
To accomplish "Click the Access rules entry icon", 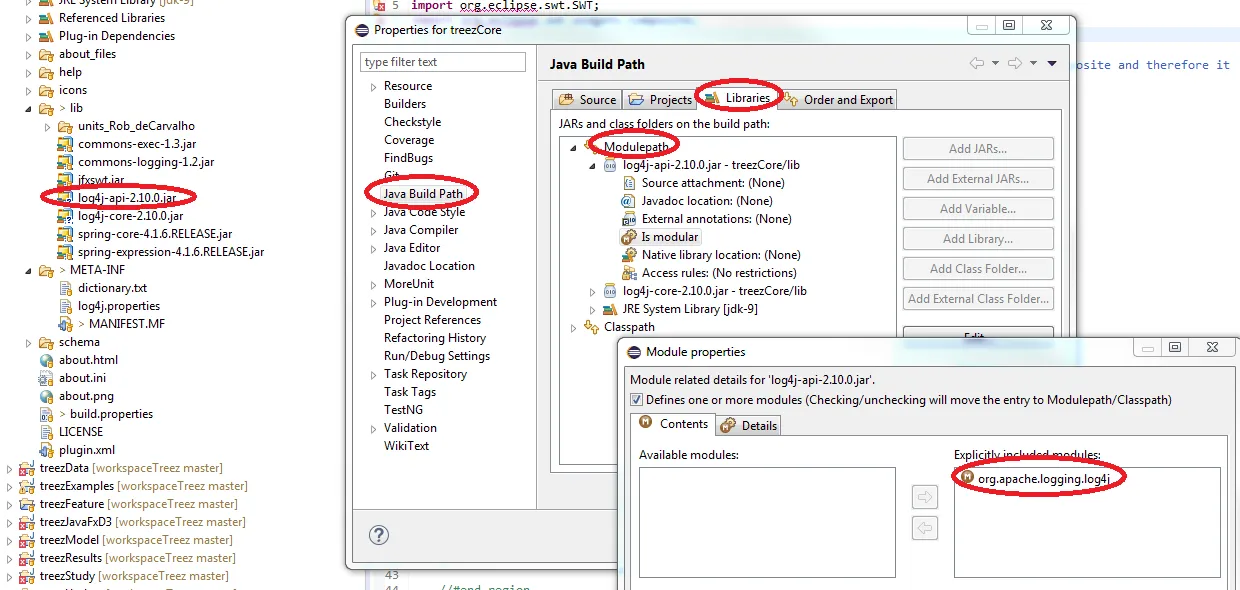I will (628, 273).
